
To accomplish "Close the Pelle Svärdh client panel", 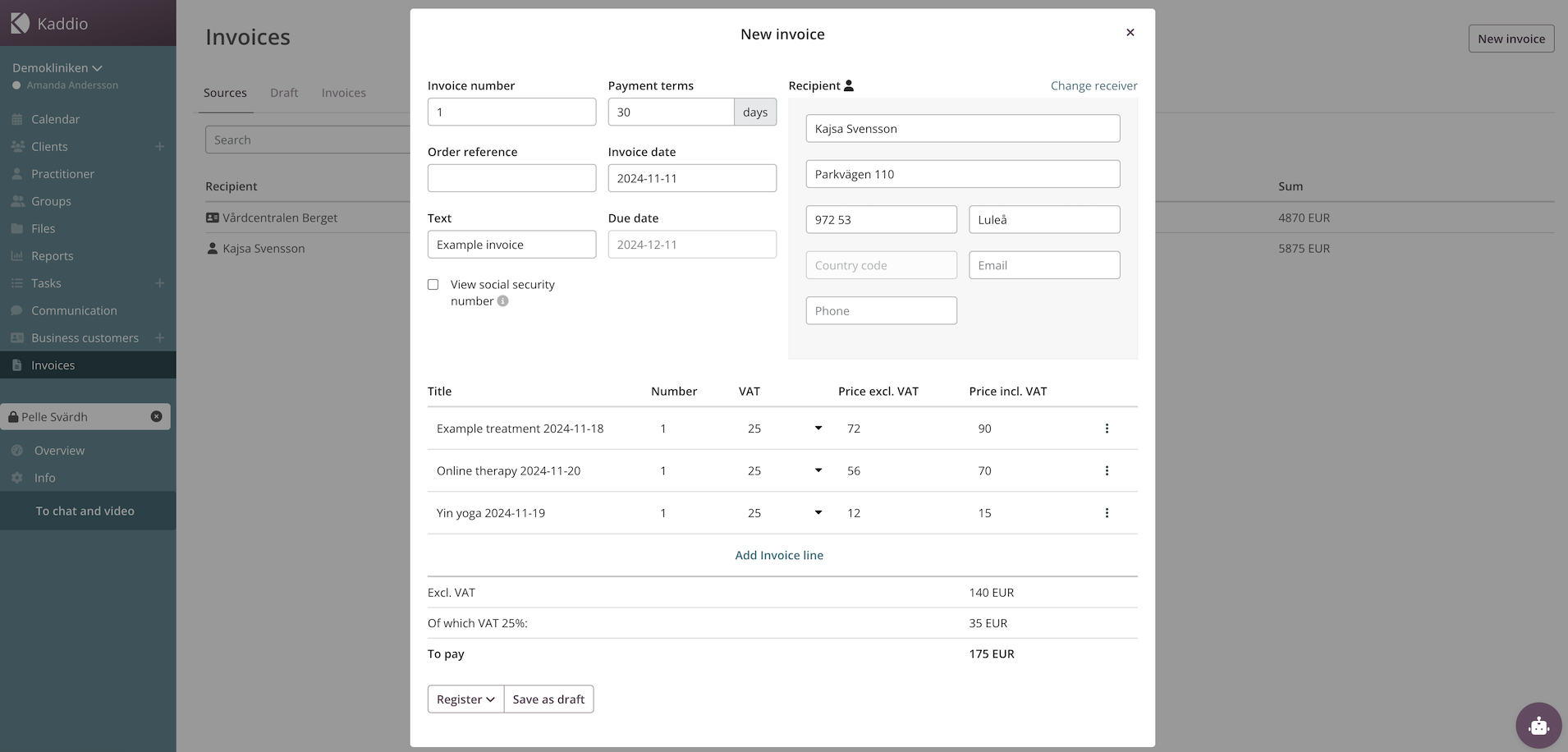I will [157, 416].
